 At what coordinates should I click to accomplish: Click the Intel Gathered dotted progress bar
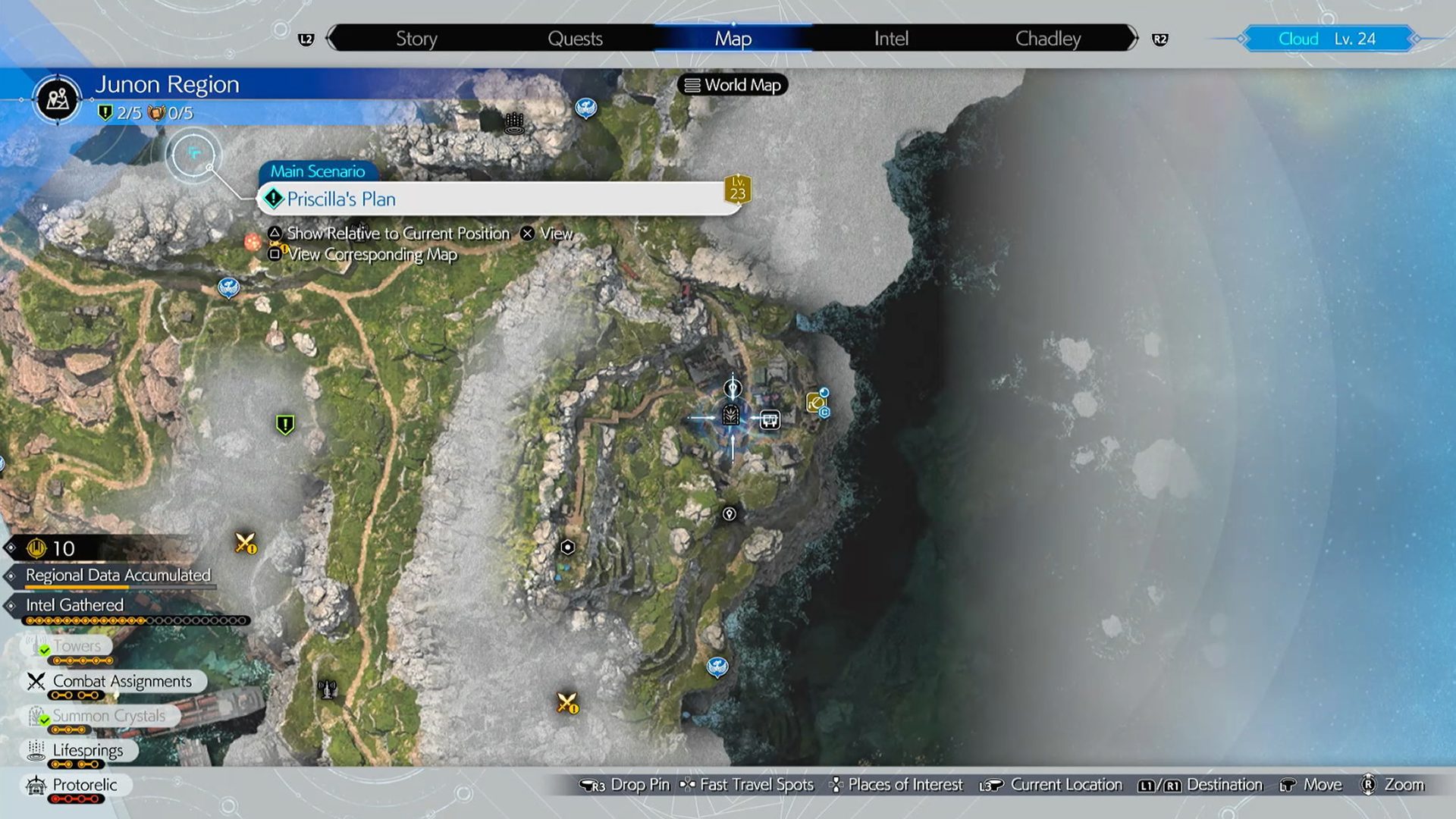pyautogui.click(x=136, y=621)
